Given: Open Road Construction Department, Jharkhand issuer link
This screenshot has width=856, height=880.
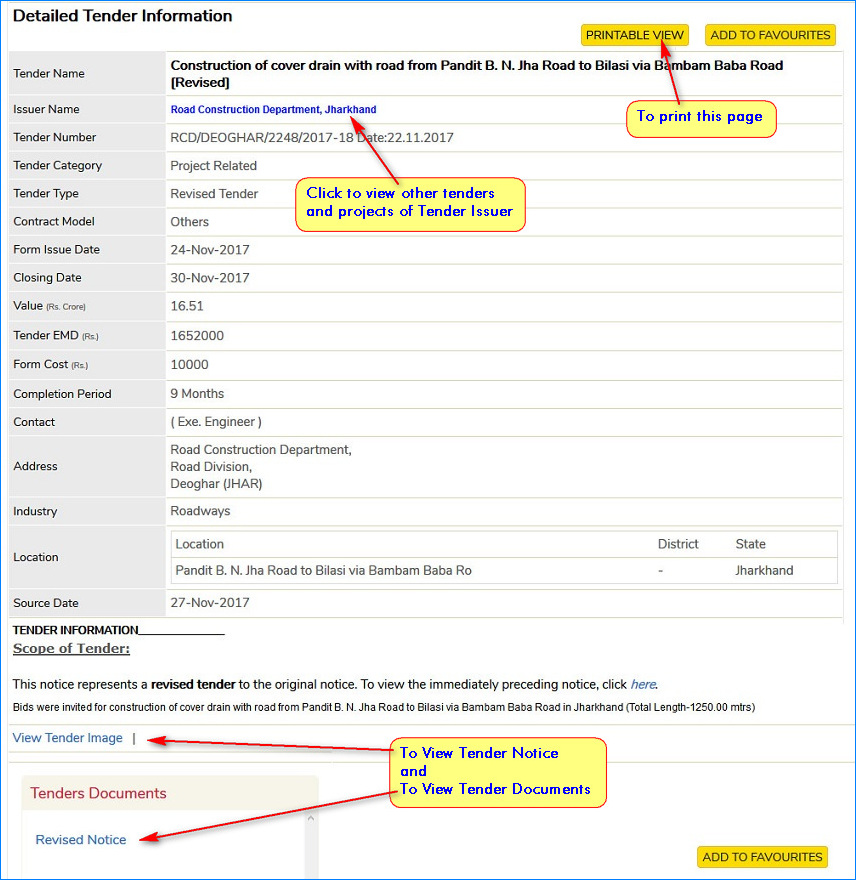Looking at the screenshot, I should tap(273, 110).
